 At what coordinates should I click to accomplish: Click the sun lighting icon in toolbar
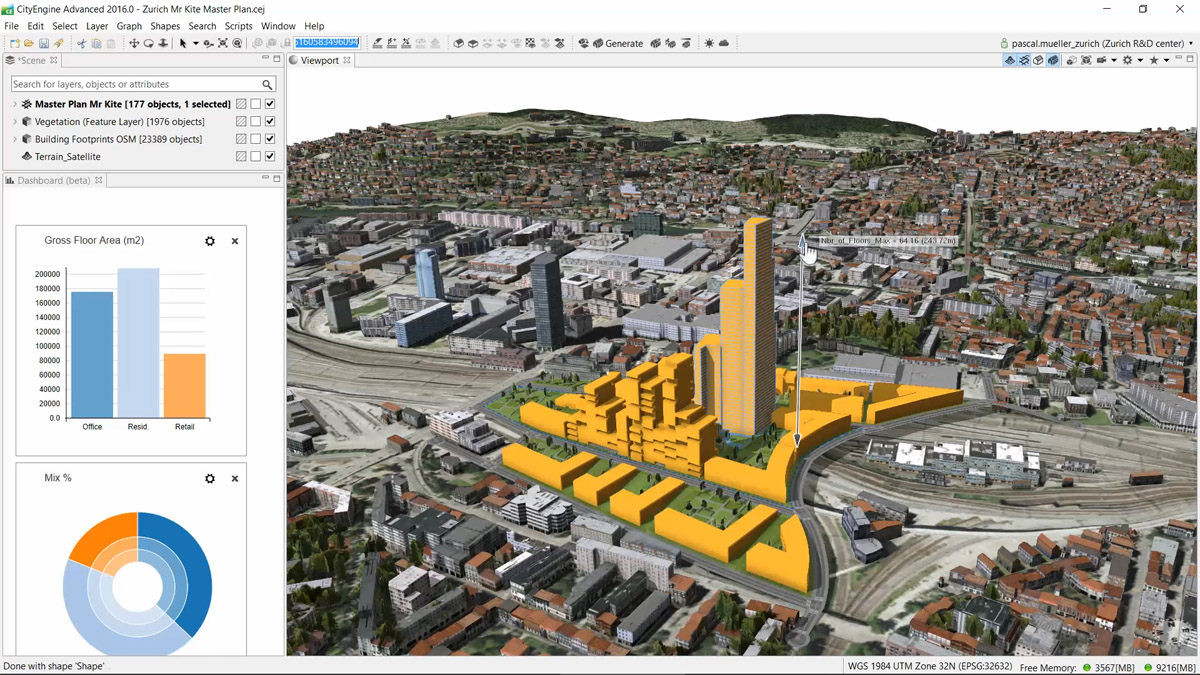pyautogui.click(x=709, y=44)
